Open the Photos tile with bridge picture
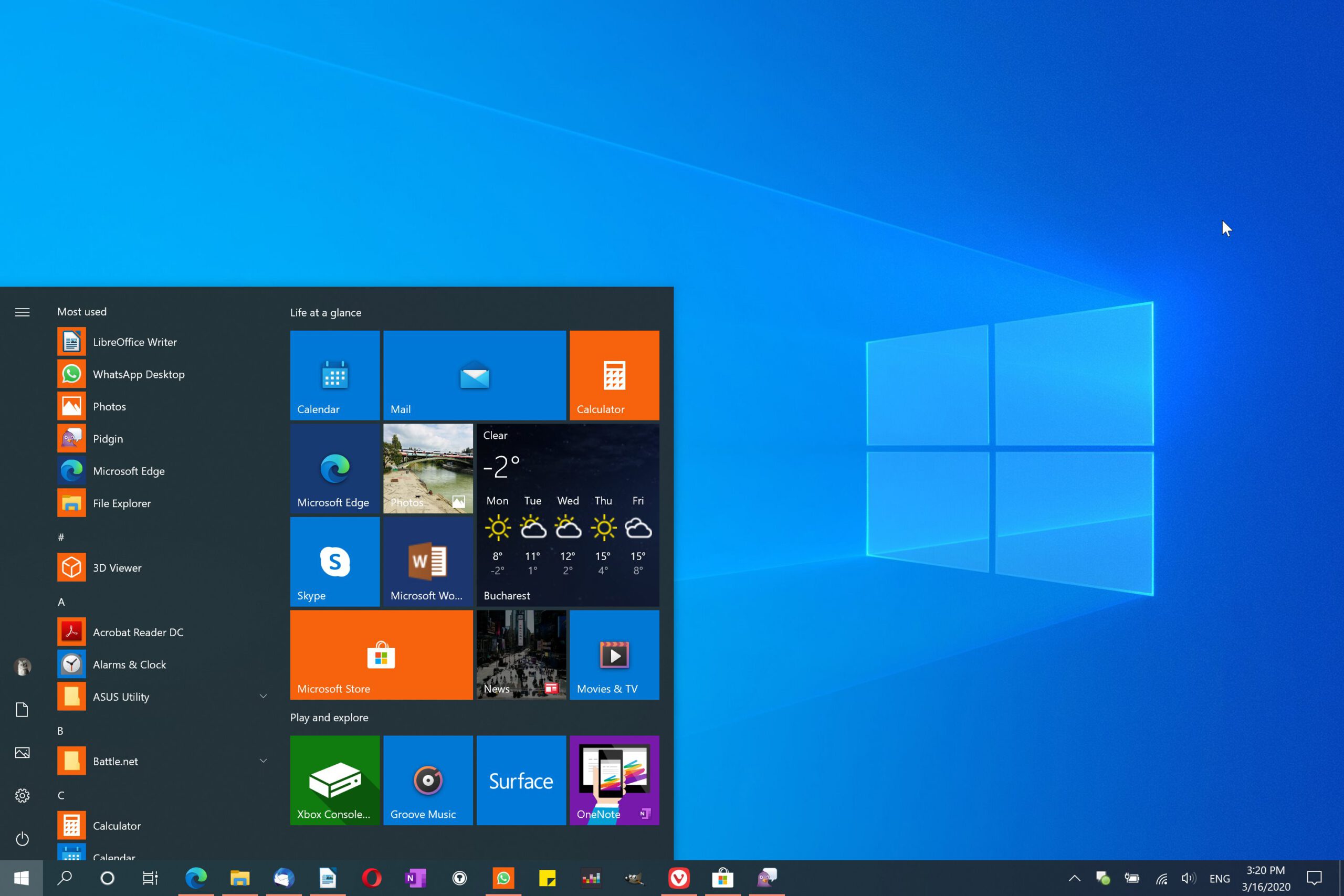The width and height of the screenshot is (1344, 896). click(428, 469)
